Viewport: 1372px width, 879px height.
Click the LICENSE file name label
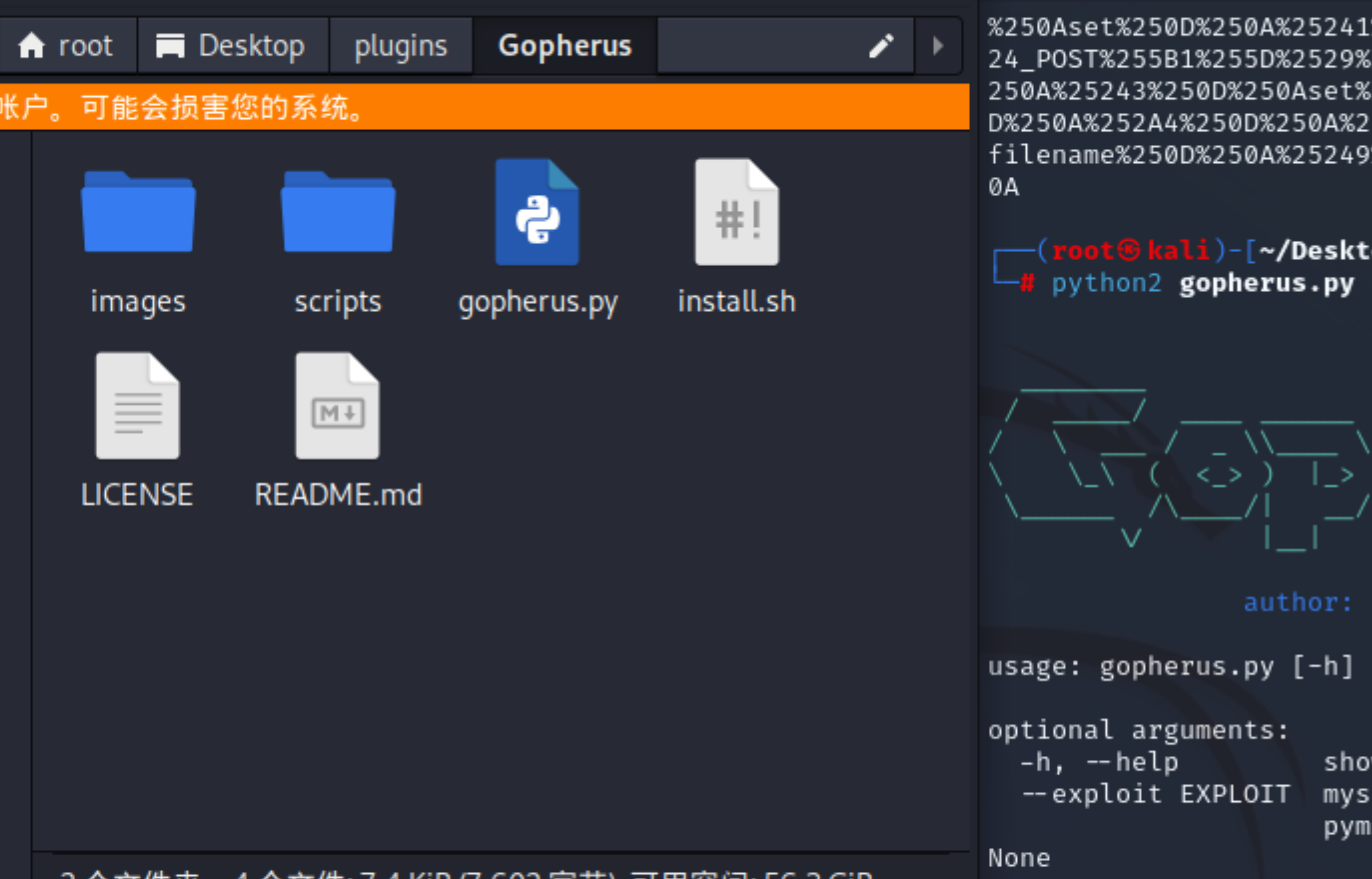[137, 494]
